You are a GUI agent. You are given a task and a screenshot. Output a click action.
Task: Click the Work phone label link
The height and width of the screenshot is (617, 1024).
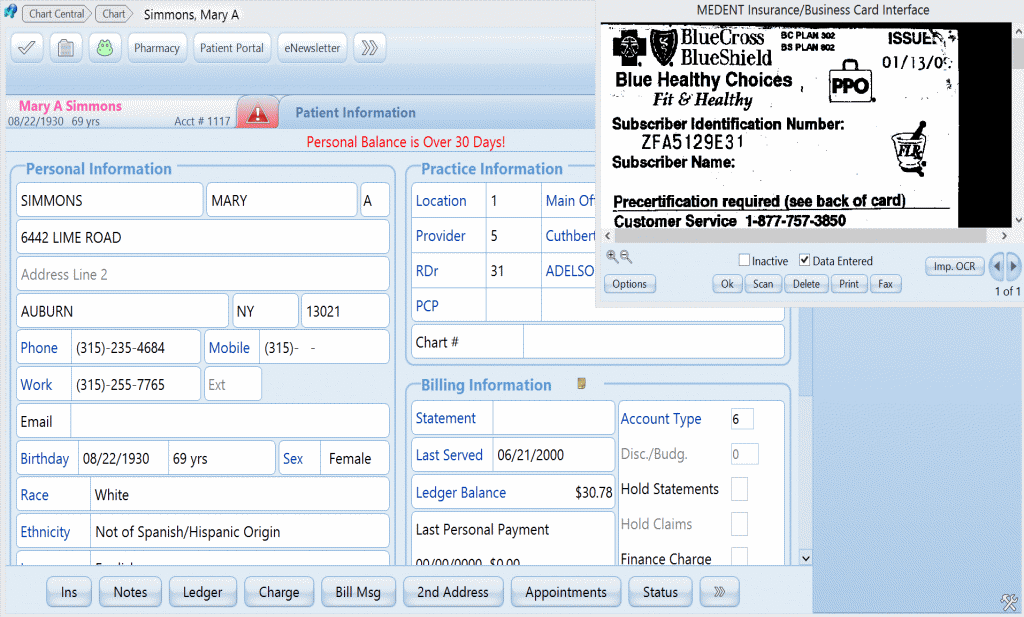[37, 385]
